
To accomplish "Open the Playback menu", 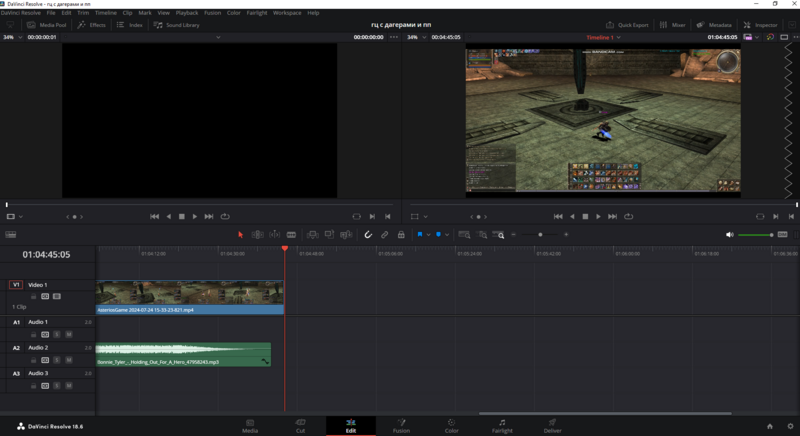I will pyautogui.click(x=187, y=13).
